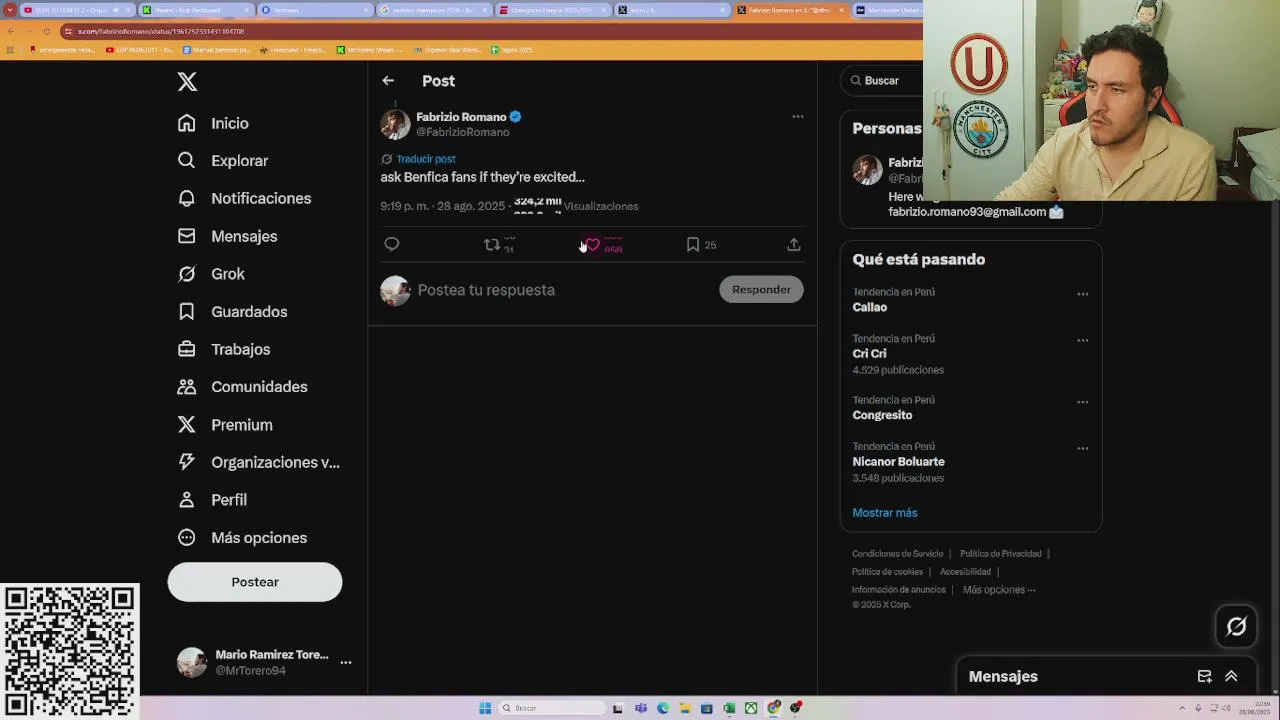Open Trabajos in sidebar
Image resolution: width=1280 pixels, height=720 pixels.
pyautogui.click(x=224, y=349)
